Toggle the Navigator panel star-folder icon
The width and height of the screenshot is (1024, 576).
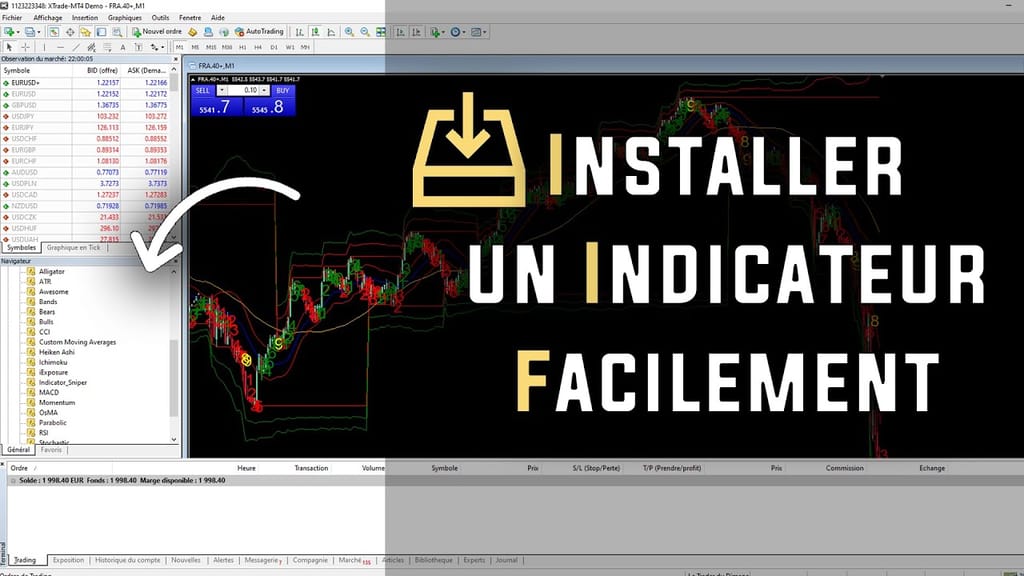pos(85,31)
